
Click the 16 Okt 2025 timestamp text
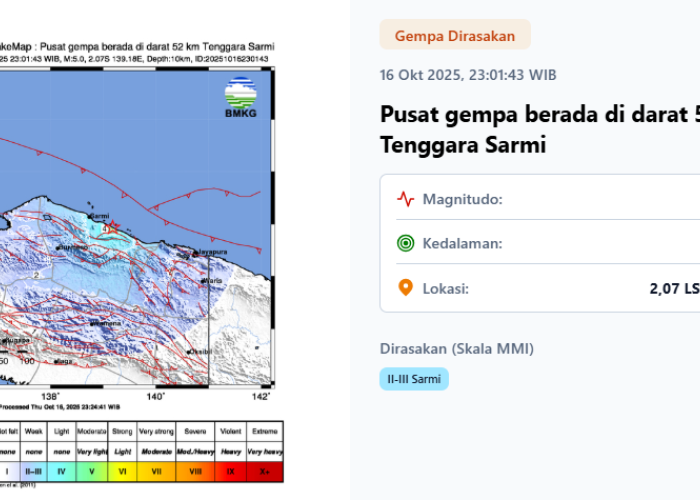[x=468, y=75]
